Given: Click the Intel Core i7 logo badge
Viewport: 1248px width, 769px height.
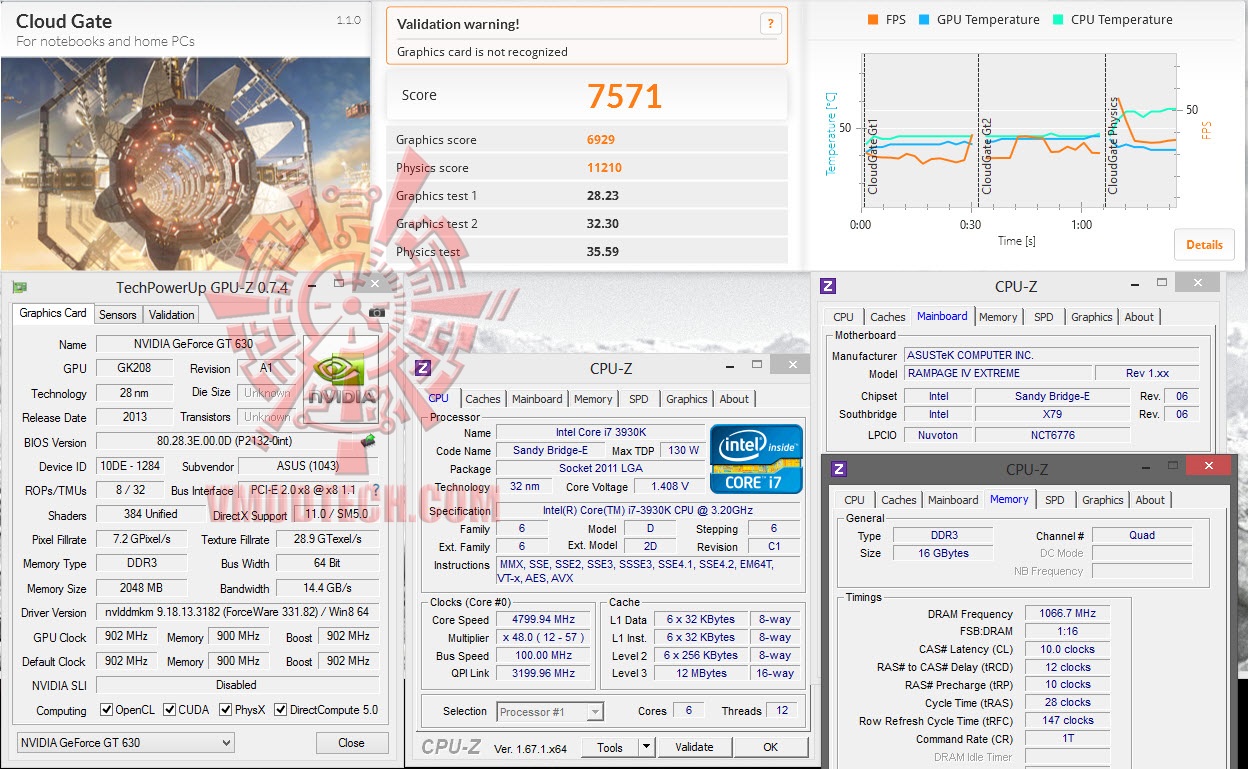Looking at the screenshot, I should pos(757,459).
